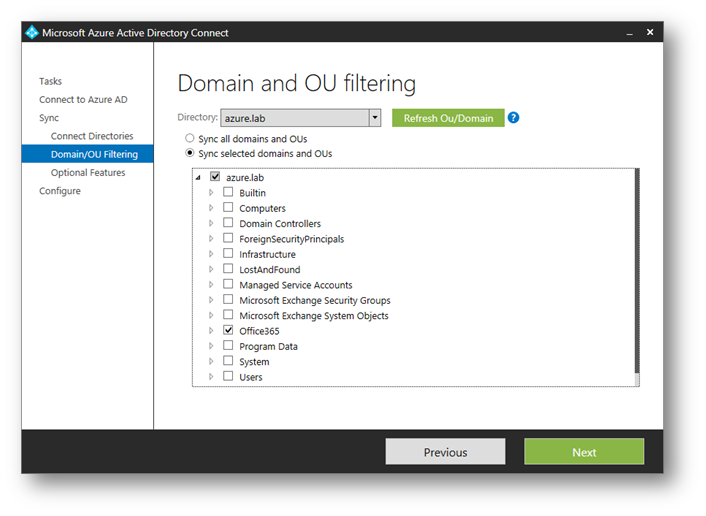
Task: Click the Previous button
Action: (x=445, y=452)
